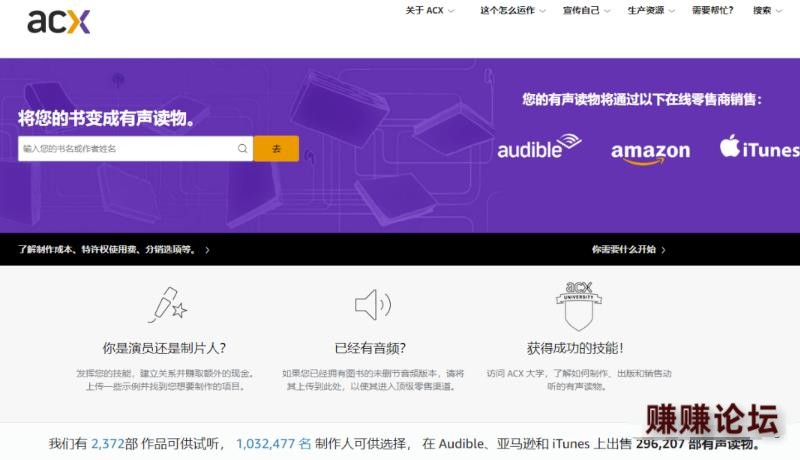This screenshot has width=800, height=460.
Task: Open 了解制作成本、特许权使用费 link
Action: pyautogui.click(x=107, y=249)
